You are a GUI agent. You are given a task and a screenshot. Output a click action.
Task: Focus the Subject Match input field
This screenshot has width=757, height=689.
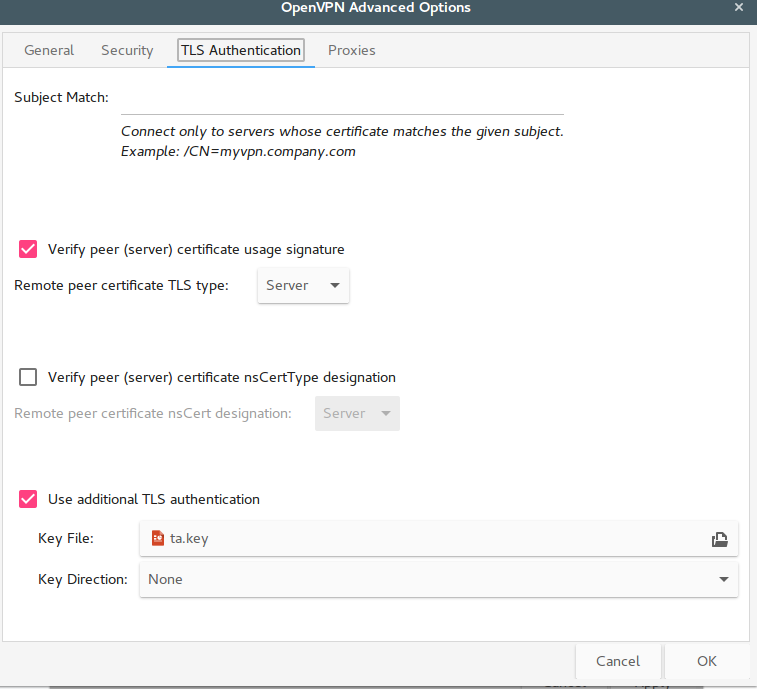(x=342, y=98)
